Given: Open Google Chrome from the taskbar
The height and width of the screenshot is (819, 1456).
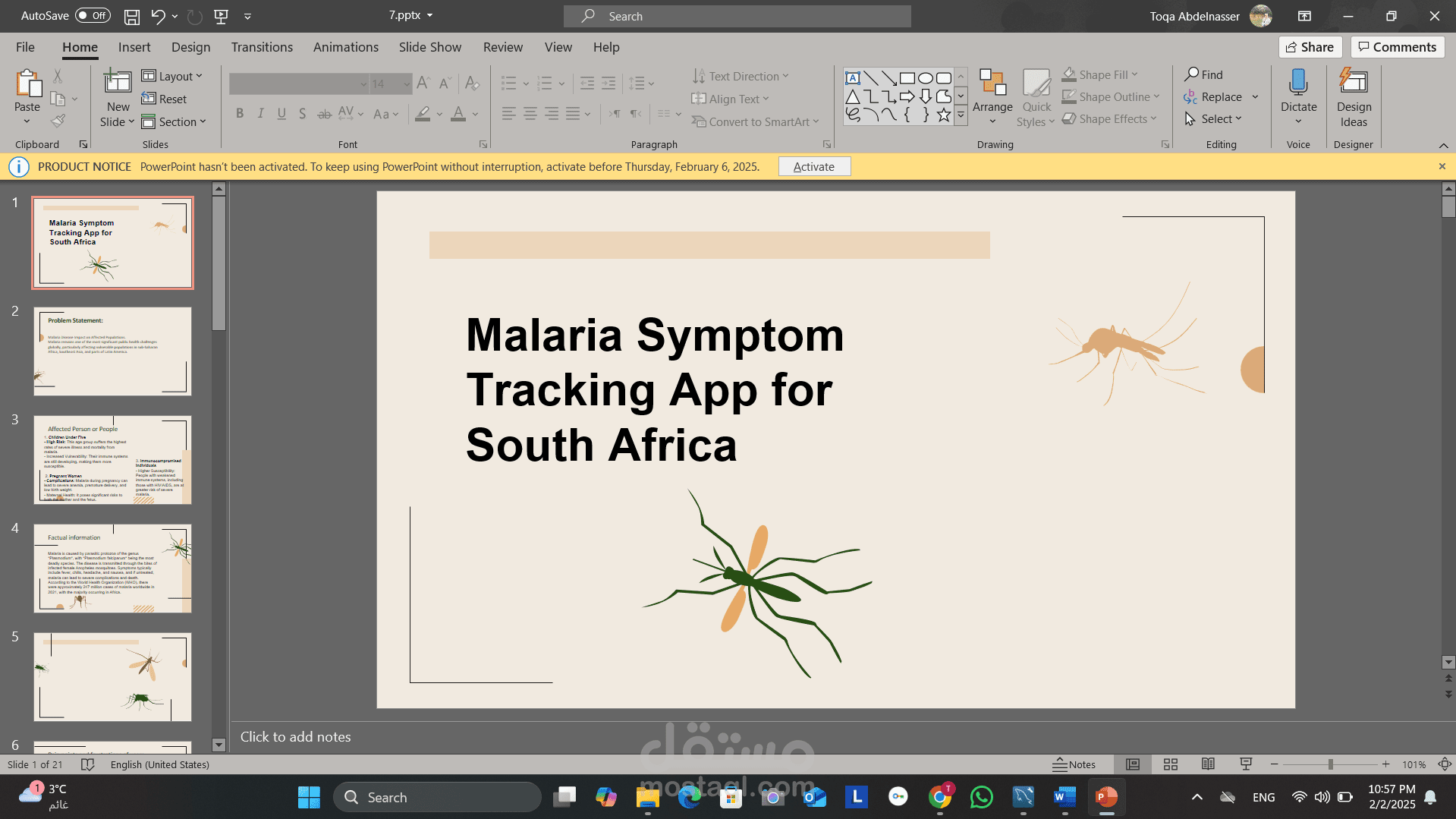Looking at the screenshot, I should pyautogui.click(x=939, y=797).
